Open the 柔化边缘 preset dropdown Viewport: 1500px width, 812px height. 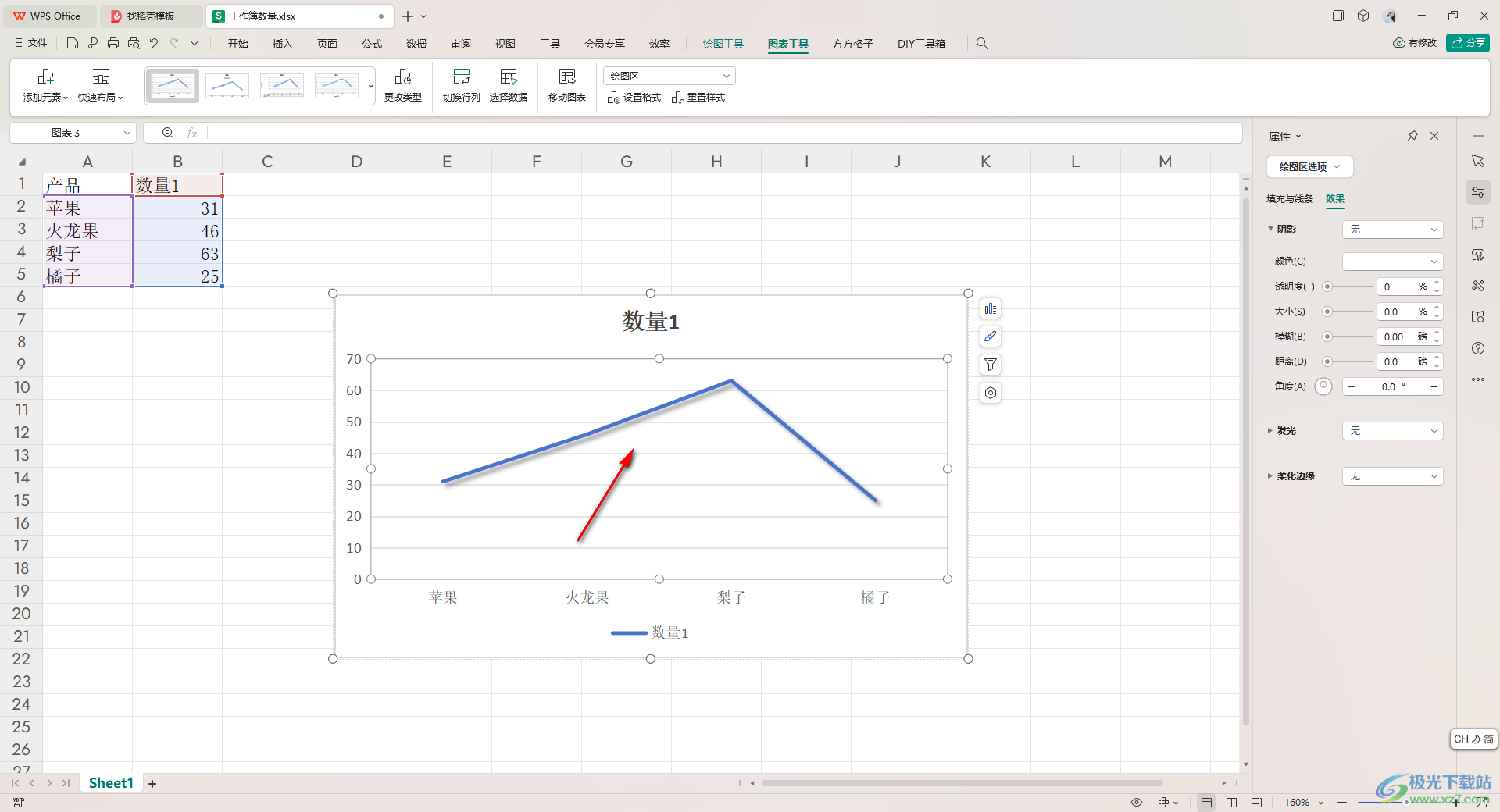tap(1393, 476)
